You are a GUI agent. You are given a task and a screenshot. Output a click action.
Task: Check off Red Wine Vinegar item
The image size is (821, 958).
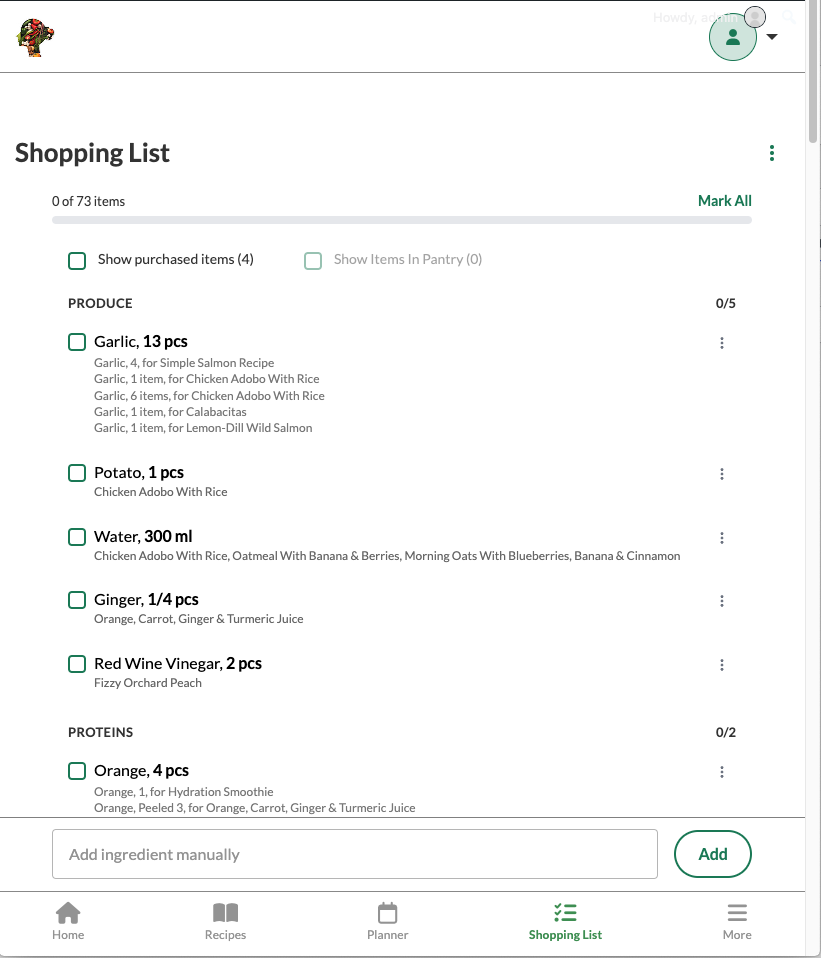77,664
